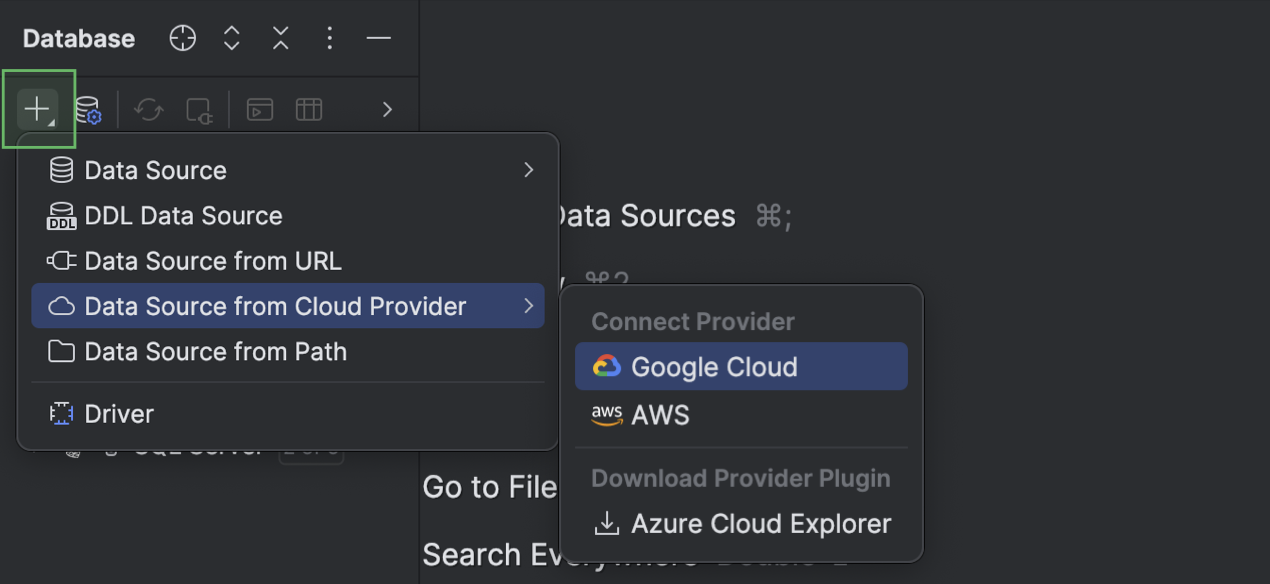Select Data Source from Path
This screenshot has height=584, width=1270.
pyautogui.click(x=215, y=352)
